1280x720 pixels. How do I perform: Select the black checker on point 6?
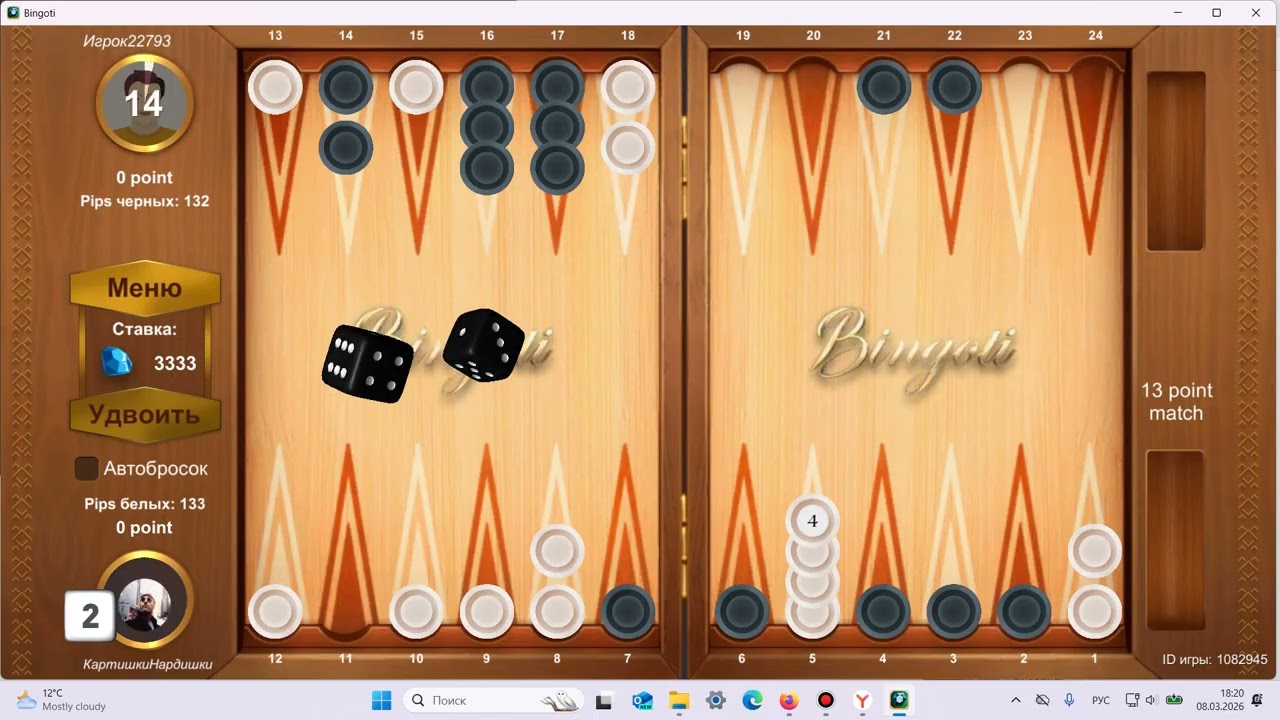(742, 612)
